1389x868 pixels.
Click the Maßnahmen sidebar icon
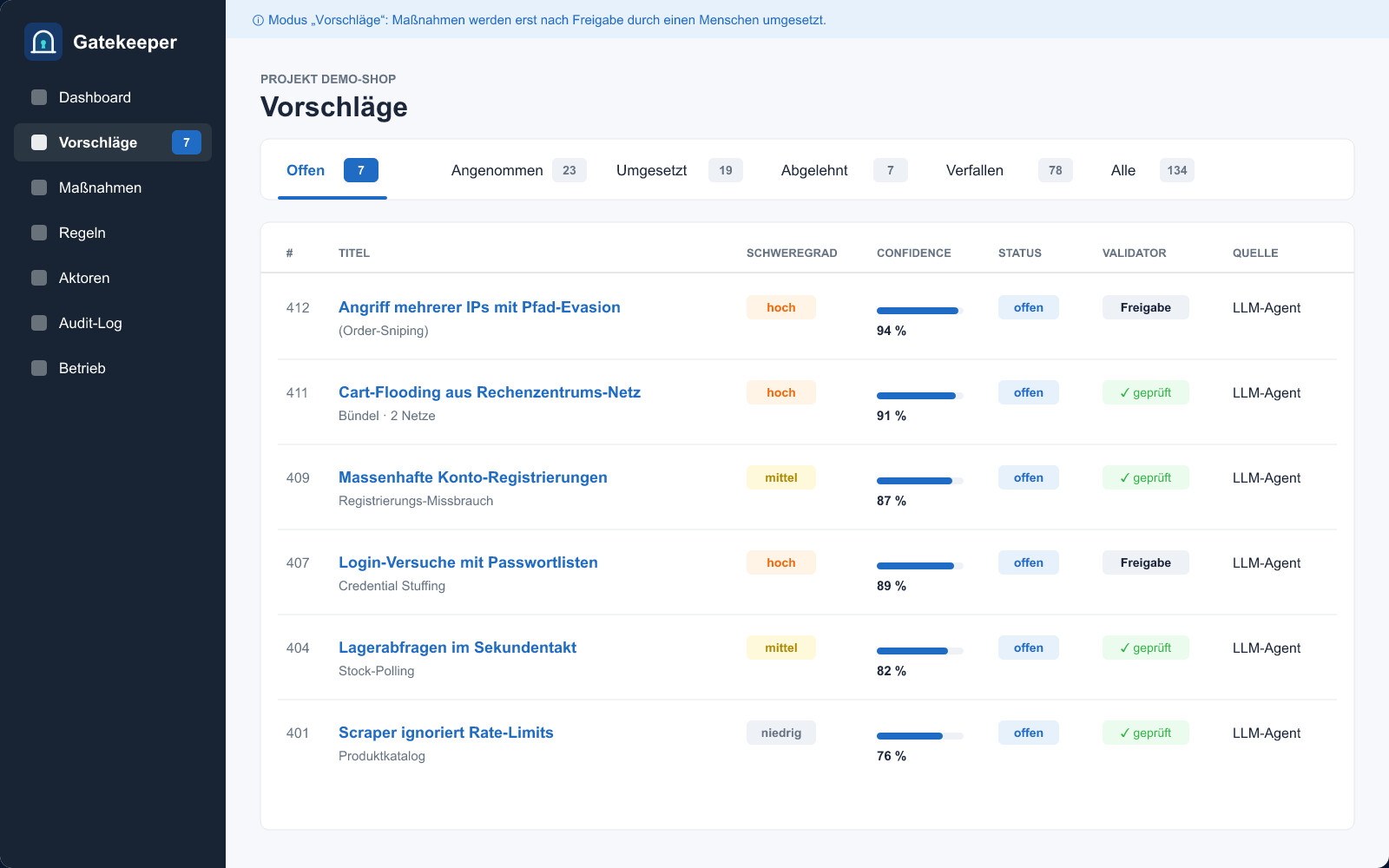(39, 187)
